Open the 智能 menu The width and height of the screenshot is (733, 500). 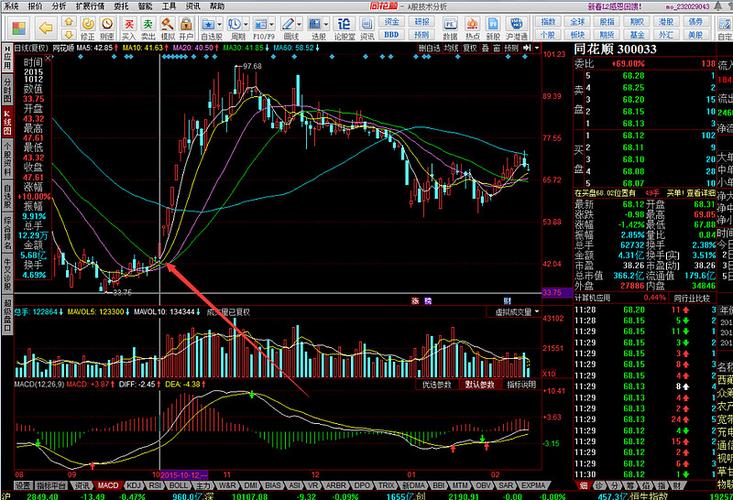(x=145, y=6)
